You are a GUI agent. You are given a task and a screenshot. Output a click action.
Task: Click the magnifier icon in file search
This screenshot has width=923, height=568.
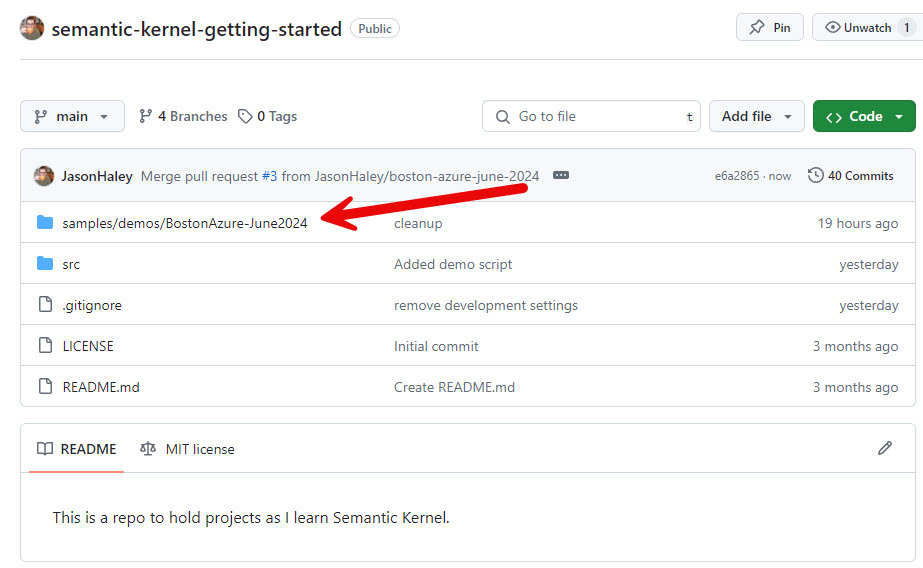[503, 117]
